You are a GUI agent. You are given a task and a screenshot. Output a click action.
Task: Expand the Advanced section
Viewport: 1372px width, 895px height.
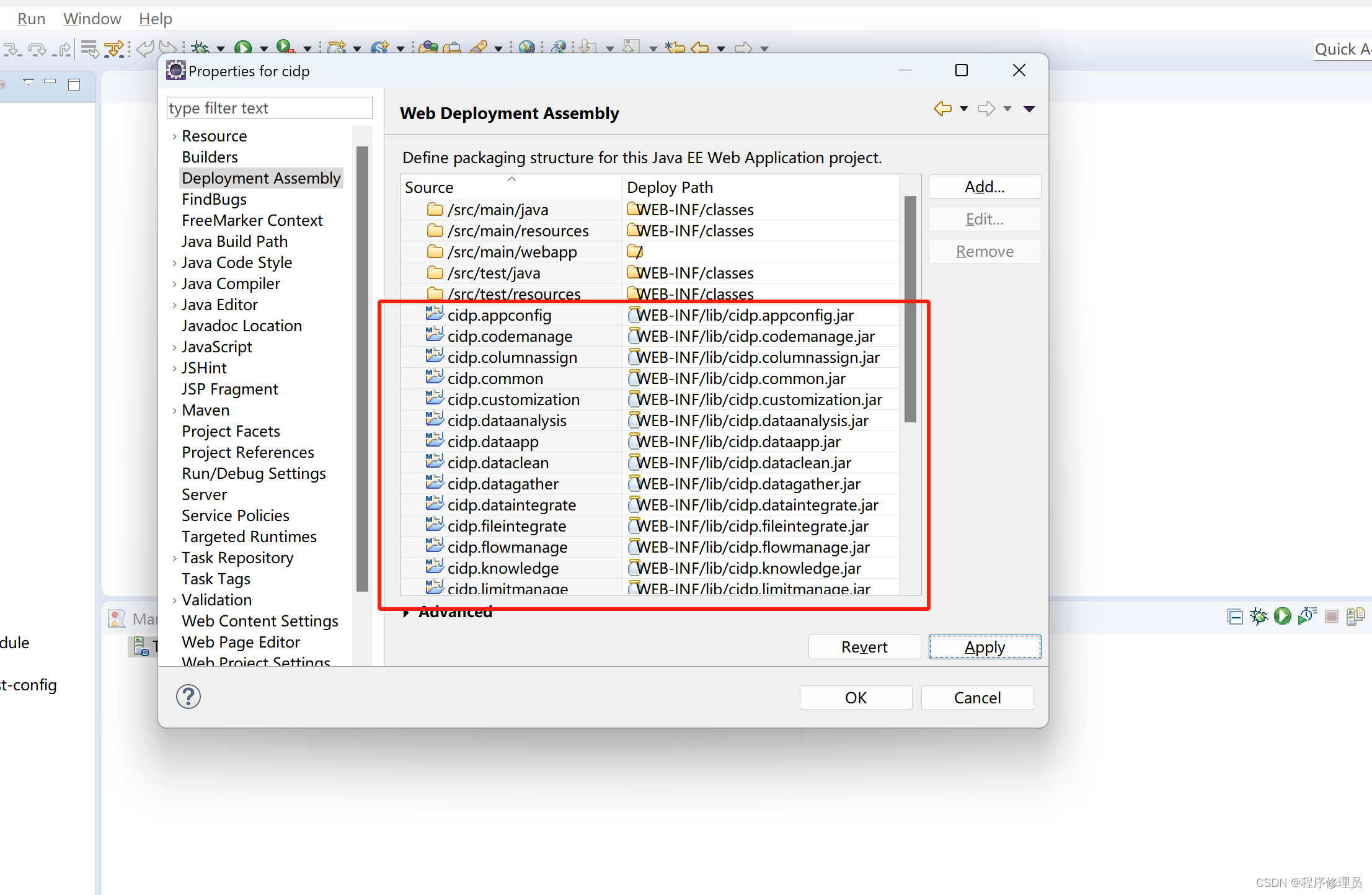click(x=406, y=613)
